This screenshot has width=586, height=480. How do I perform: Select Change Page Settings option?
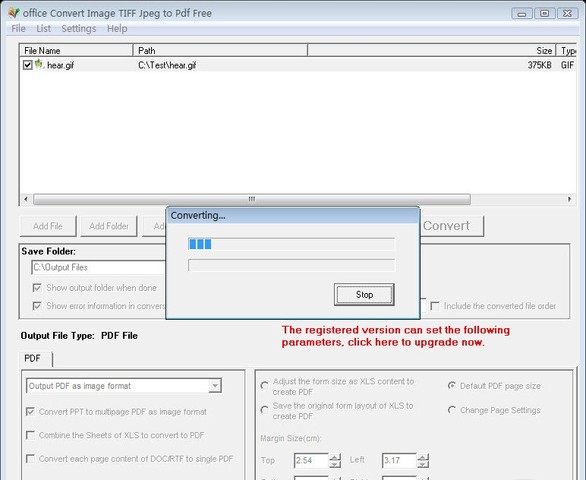(x=452, y=410)
